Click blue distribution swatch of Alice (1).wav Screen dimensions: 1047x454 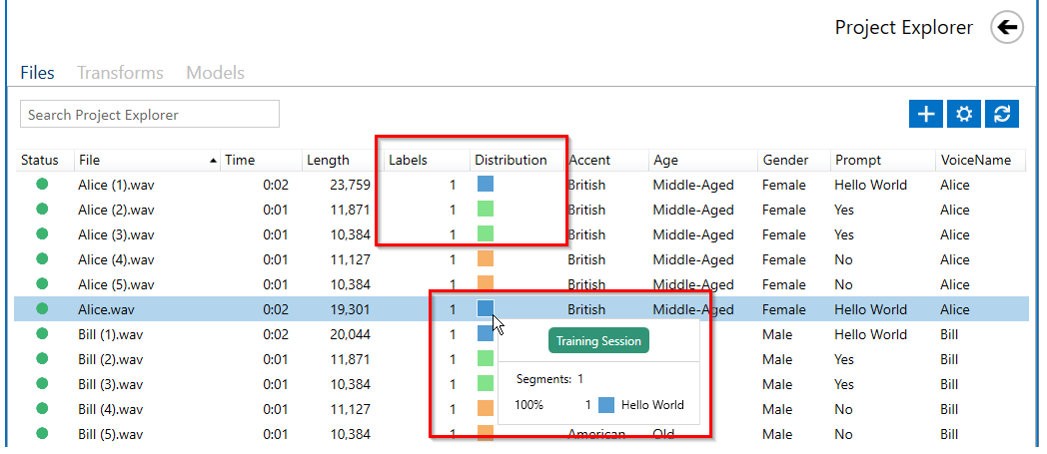485,184
